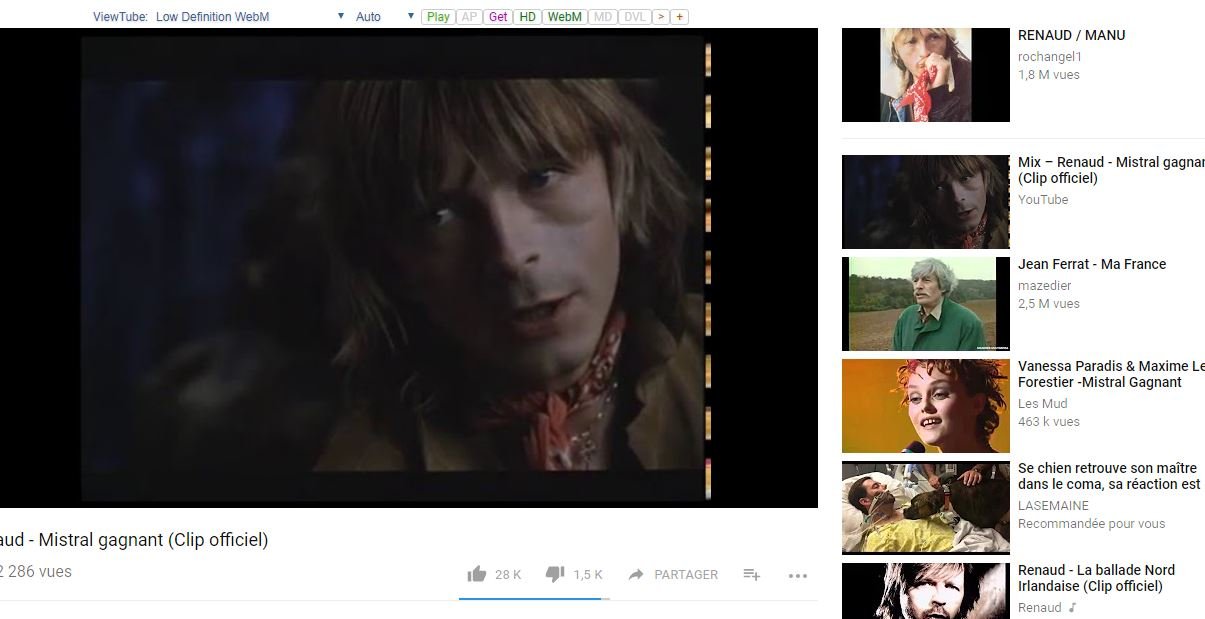The image size is (1205, 619).
Task: Open the Auto quality dropdown
Action: 384,17
